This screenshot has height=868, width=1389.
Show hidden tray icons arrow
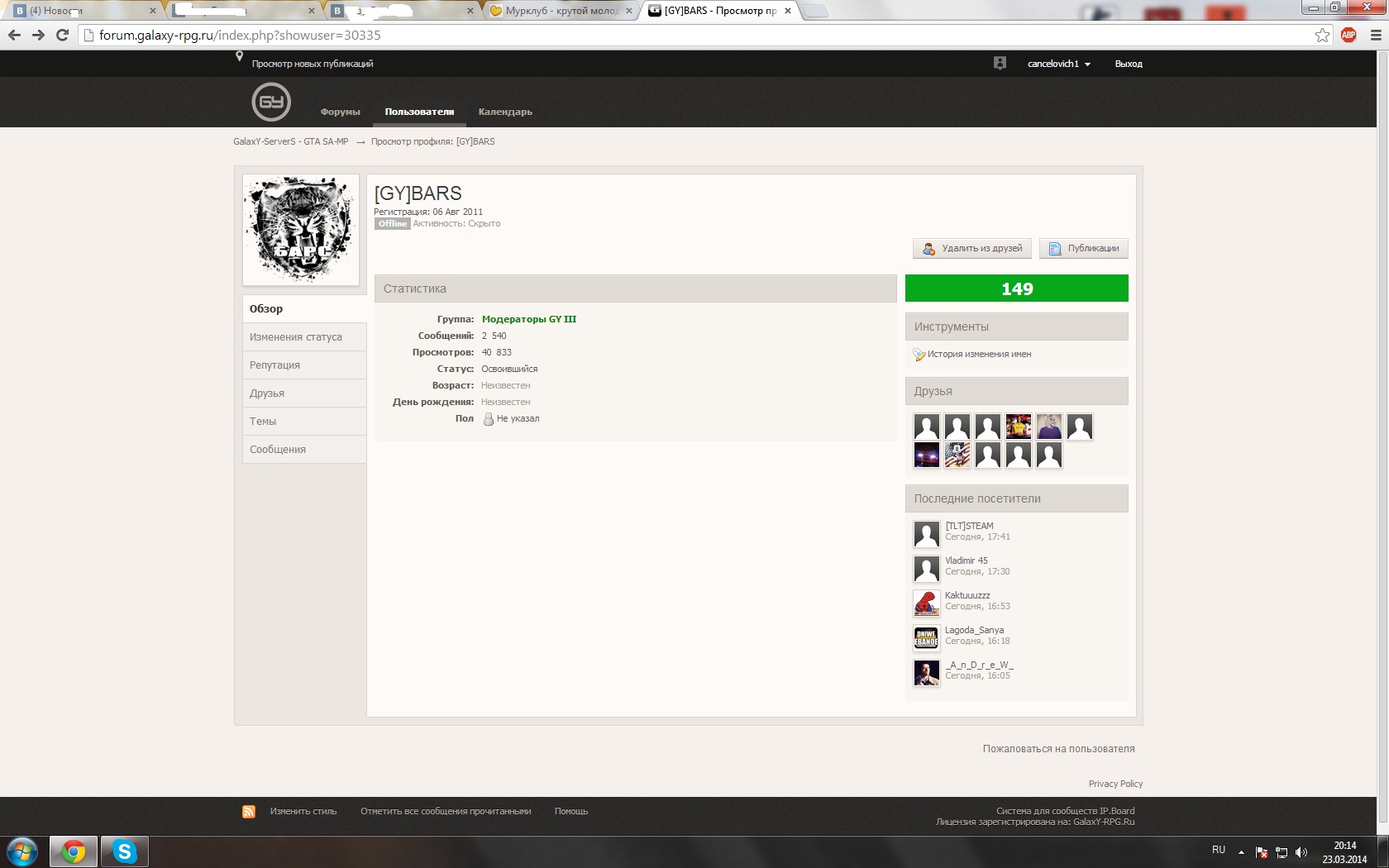(1241, 851)
